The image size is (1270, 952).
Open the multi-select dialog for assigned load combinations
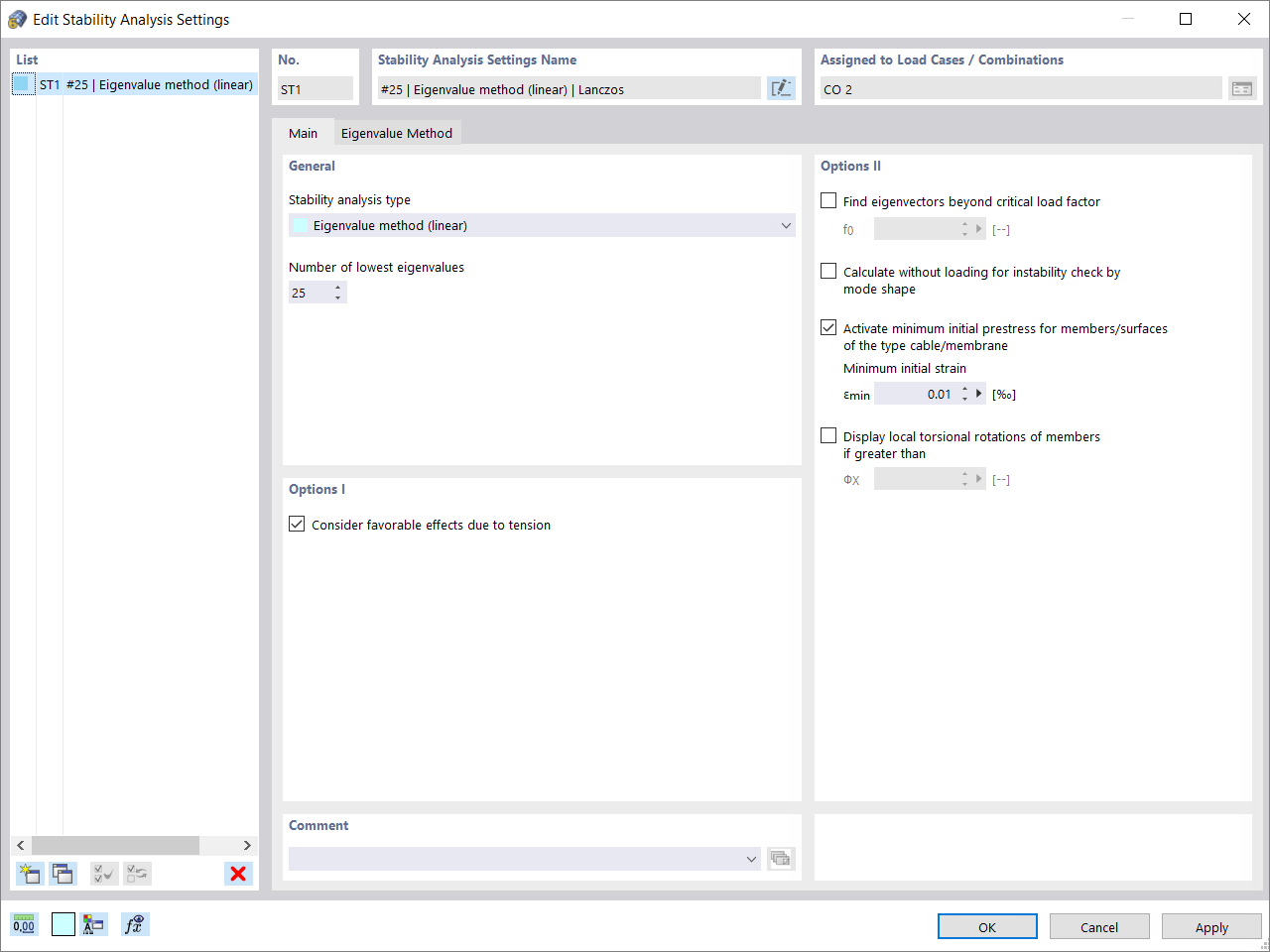pyautogui.click(x=1242, y=88)
